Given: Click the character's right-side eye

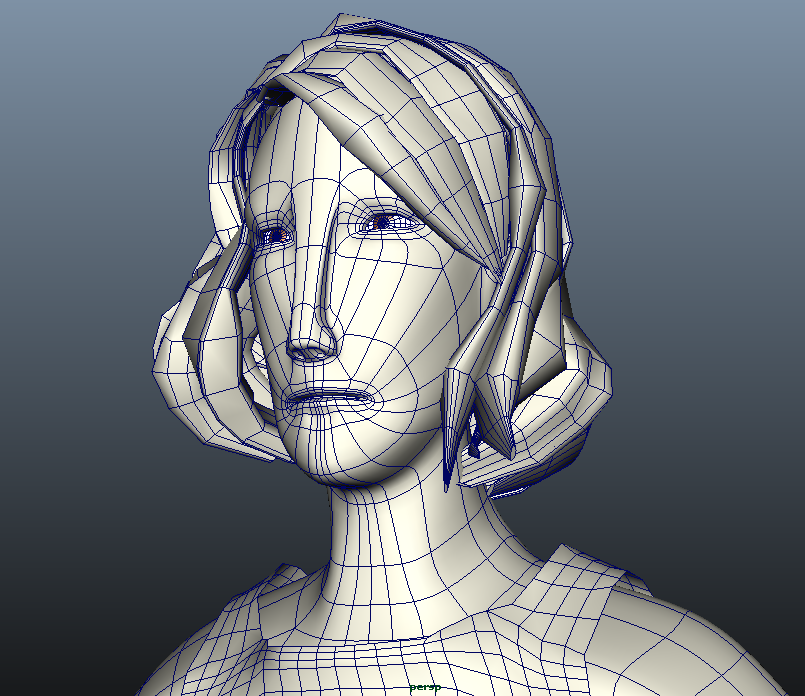Looking at the screenshot, I should point(385,222).
